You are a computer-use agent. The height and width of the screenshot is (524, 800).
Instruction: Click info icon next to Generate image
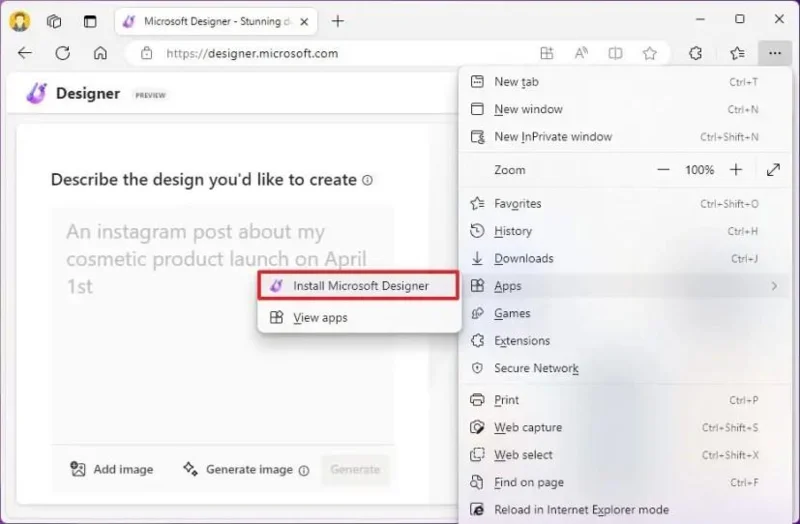click(x=304, y=470)
